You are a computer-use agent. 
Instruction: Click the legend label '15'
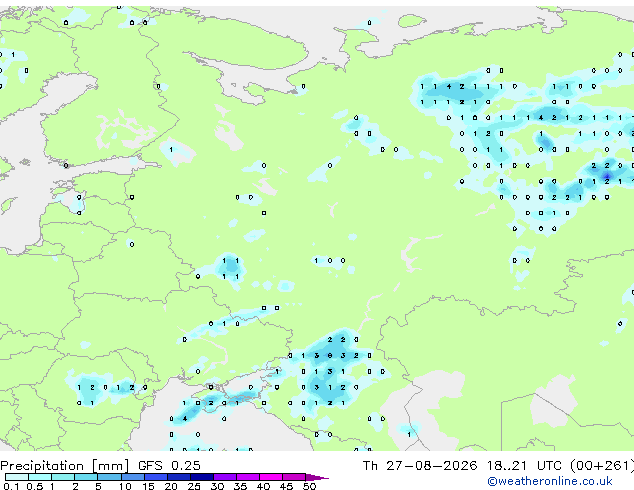click(148, 486)
